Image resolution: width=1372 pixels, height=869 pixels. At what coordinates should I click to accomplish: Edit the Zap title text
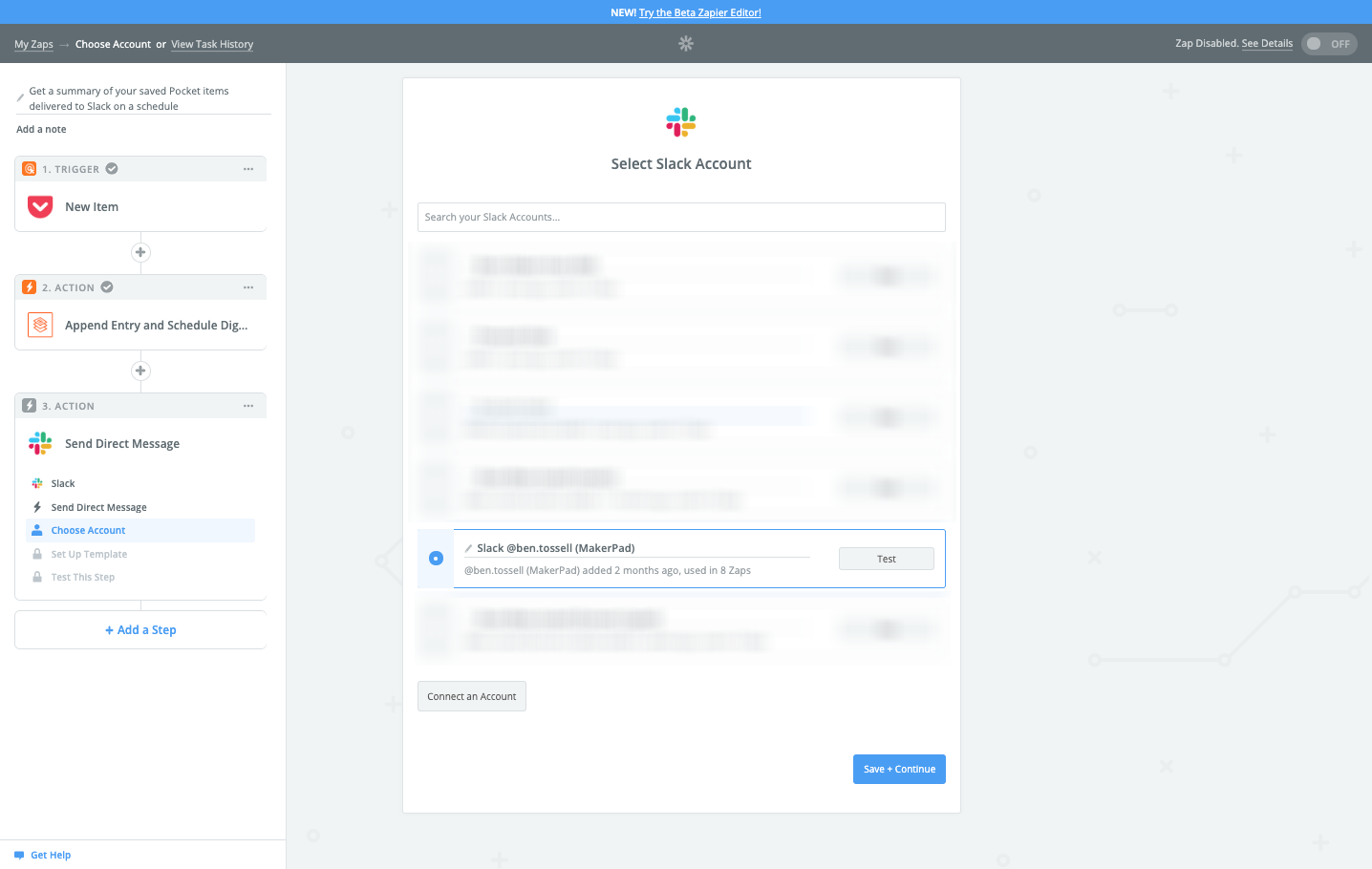point(129,98)
